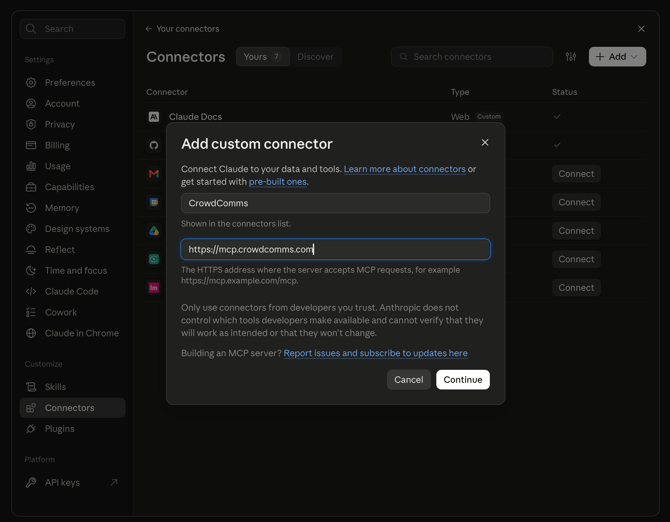Open Claude Code settings
The image size is (670, 522).
pos(72,291)
